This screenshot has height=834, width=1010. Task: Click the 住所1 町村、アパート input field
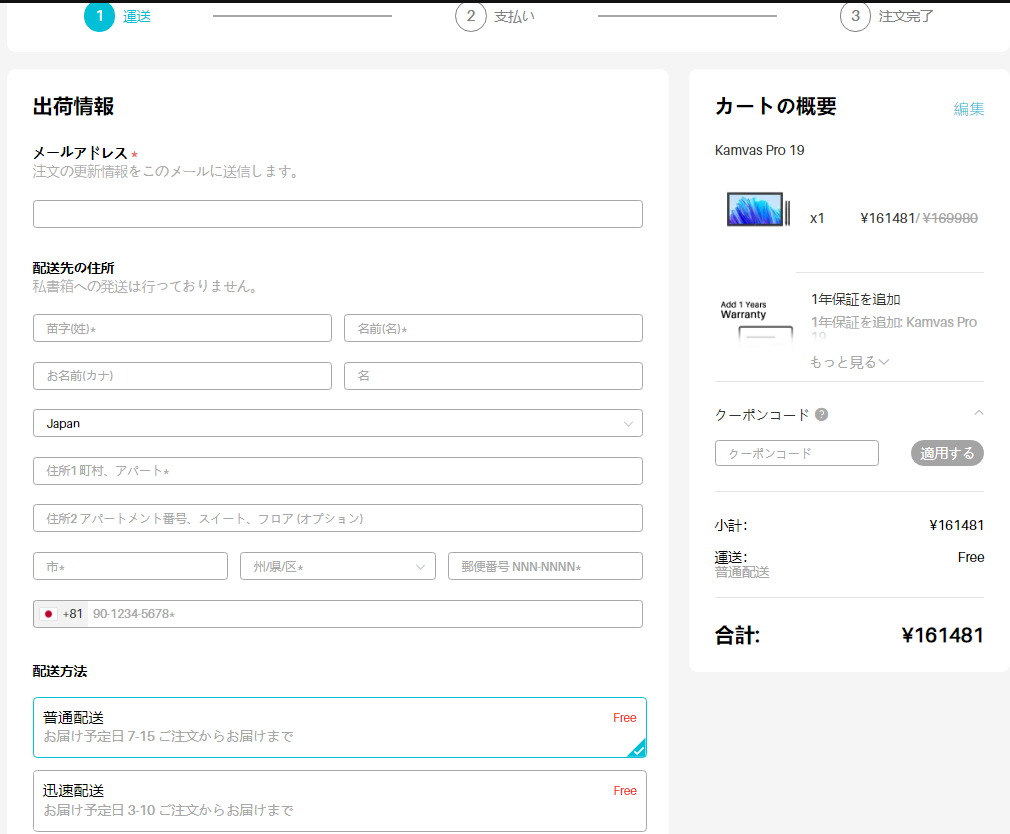tap(338, 471)
